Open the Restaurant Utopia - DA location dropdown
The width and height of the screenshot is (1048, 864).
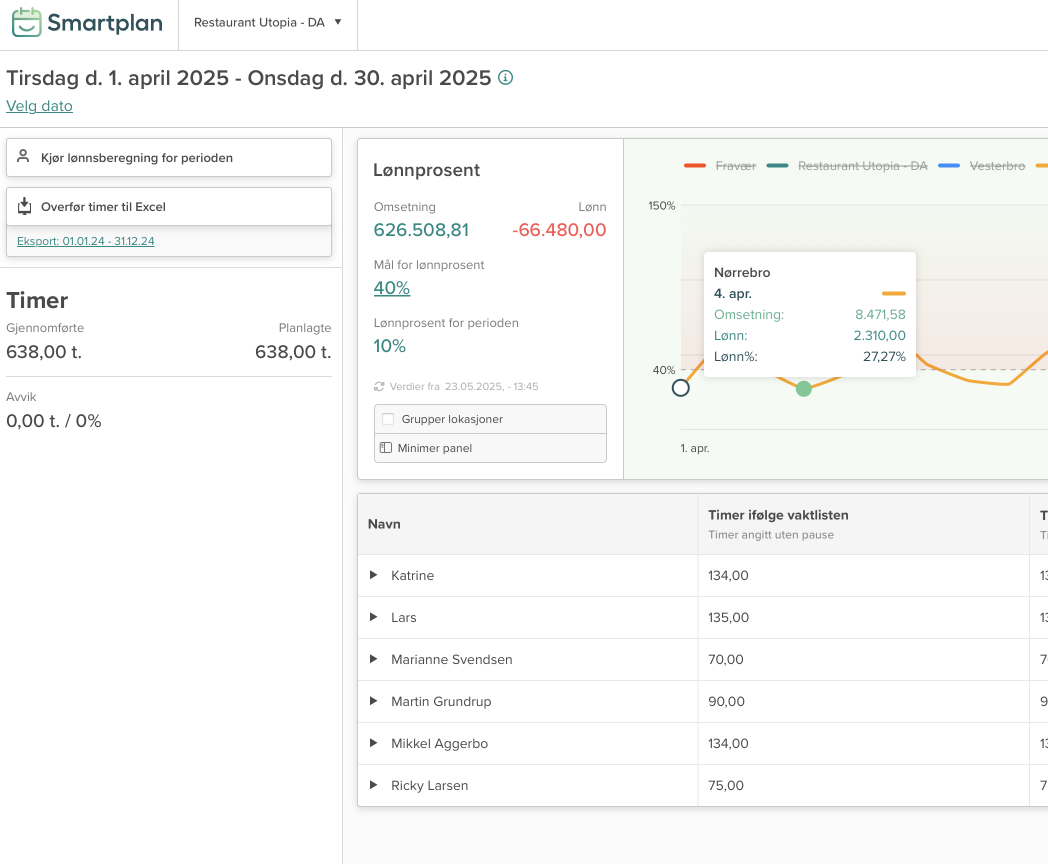[x=267, y=23]
